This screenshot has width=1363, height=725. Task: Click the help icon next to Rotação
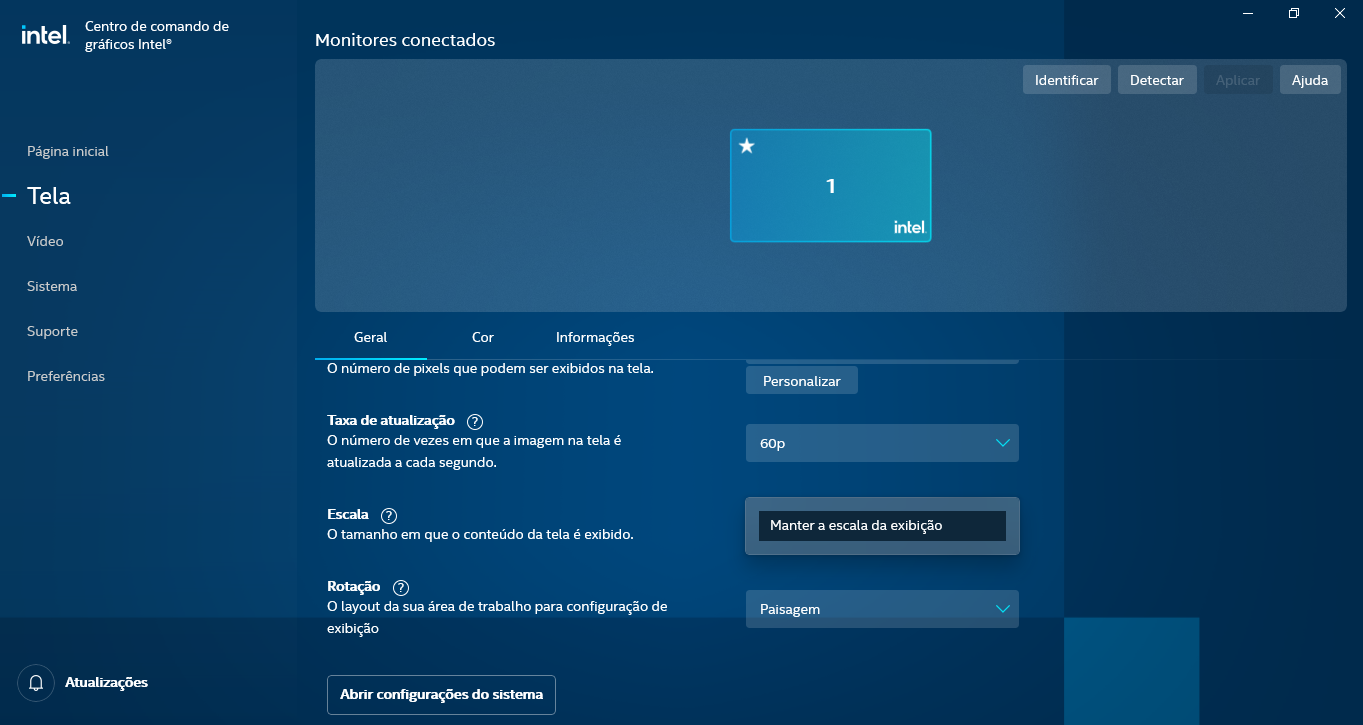click(x=401, y=587)
